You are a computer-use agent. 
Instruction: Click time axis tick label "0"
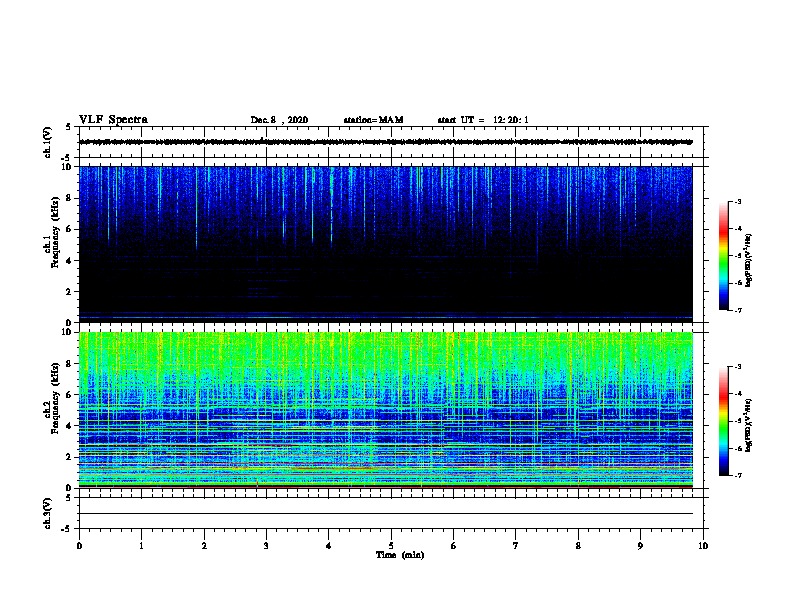click(79, 545)
